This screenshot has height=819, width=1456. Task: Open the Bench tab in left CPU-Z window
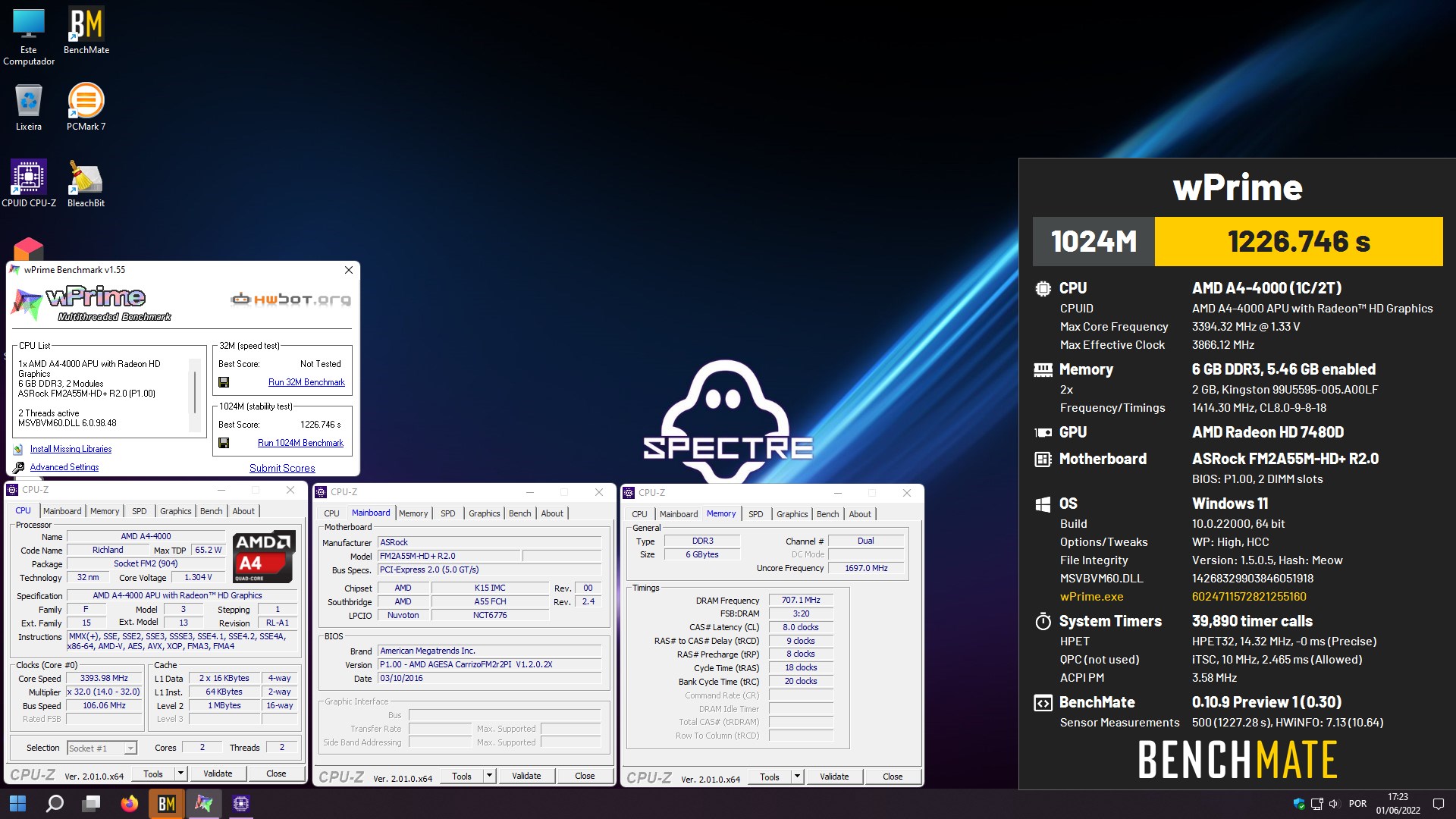212,511
